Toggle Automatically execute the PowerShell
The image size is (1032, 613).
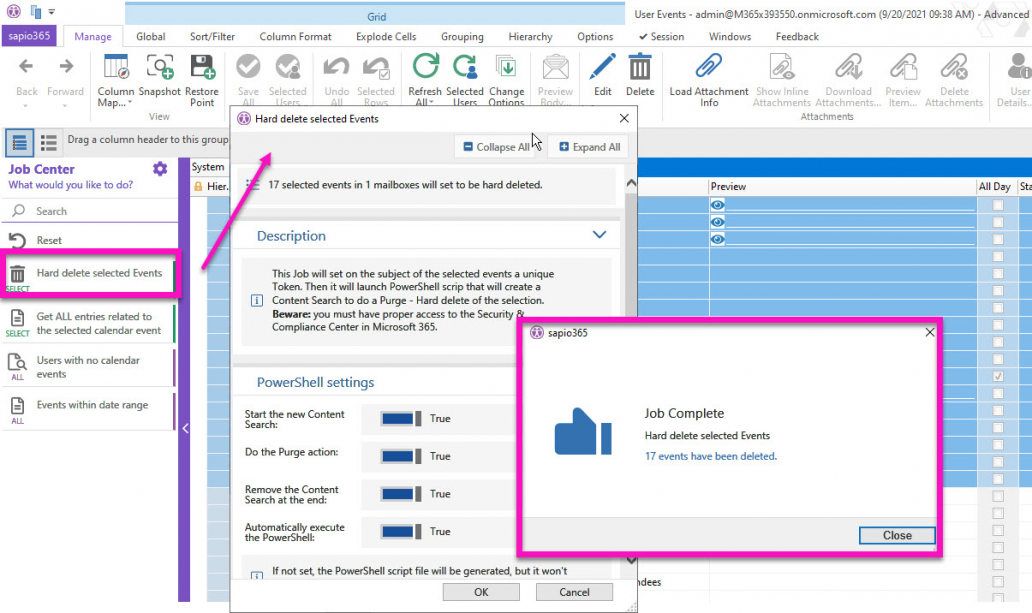[401, 531]
